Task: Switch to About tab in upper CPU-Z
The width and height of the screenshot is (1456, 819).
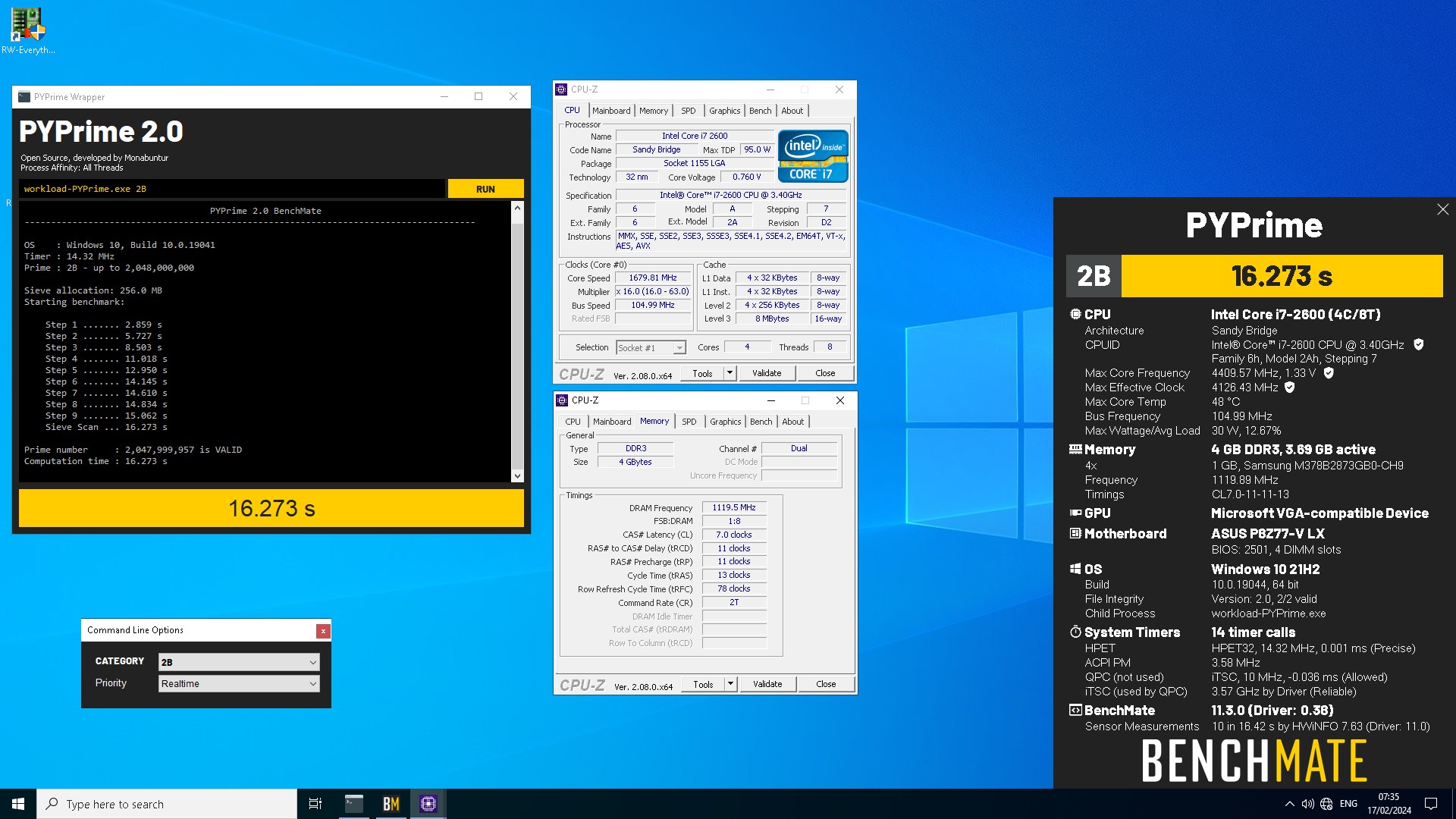Action: [x=792, y=111]
